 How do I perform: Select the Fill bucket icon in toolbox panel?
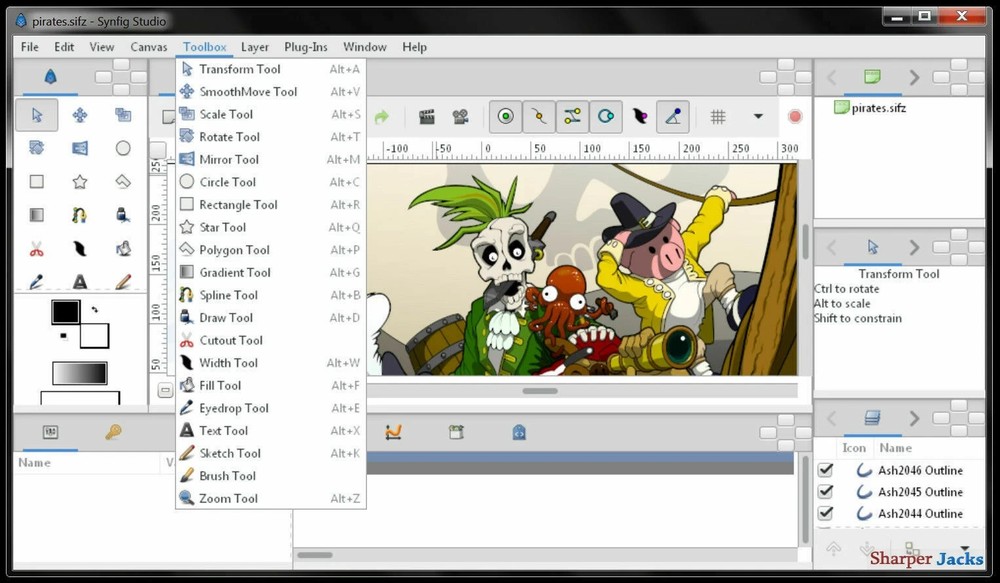pyautogui.click(x=123, y=249)
